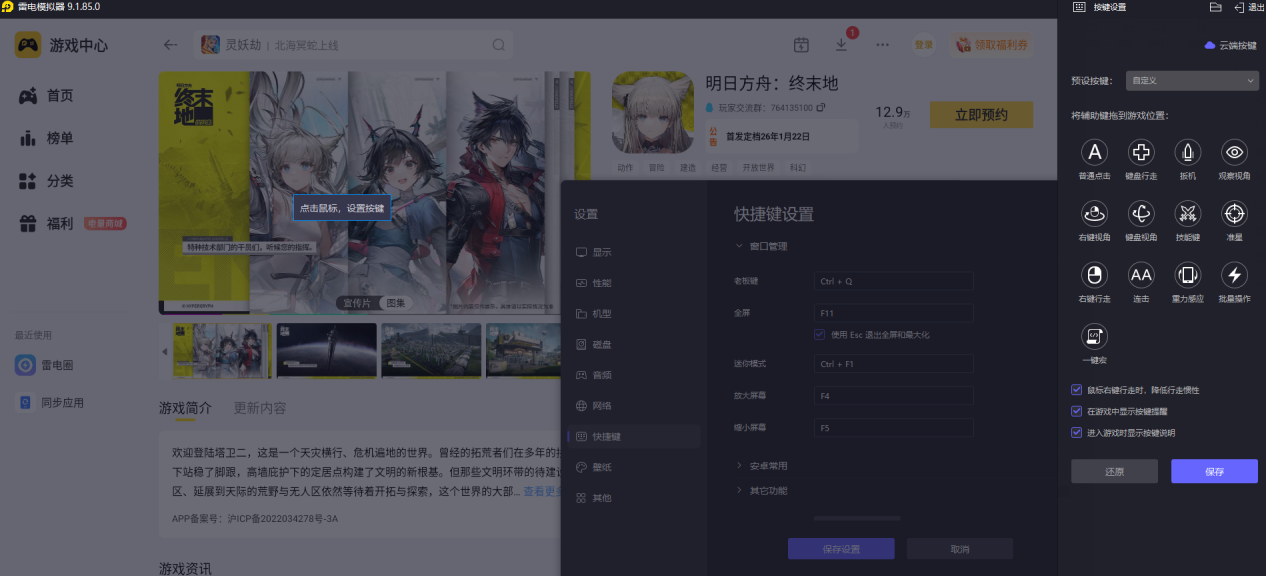
Task: Select the 快捷键 settings tab
Action: (635, 436)
